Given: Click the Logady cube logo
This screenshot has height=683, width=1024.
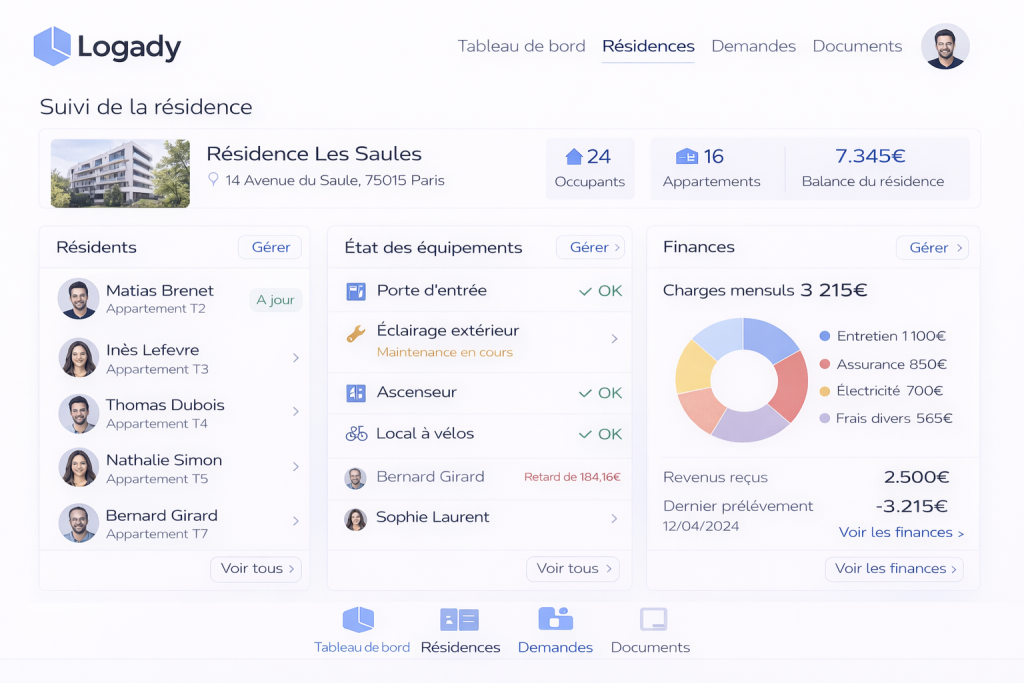Looking at the screenshot, I should 52,46.
